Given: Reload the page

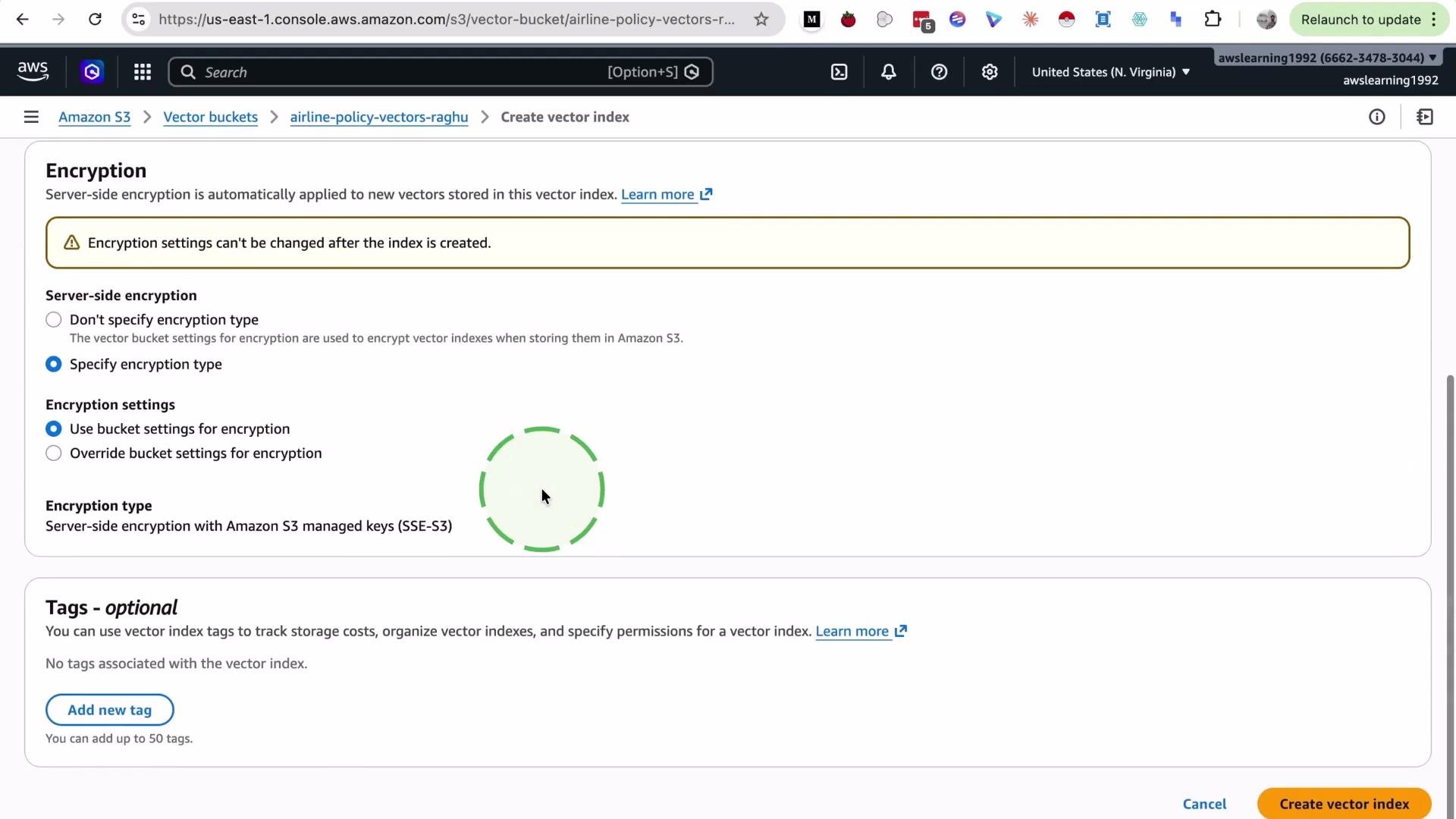Looking at the screenshot, I should 95,20.
